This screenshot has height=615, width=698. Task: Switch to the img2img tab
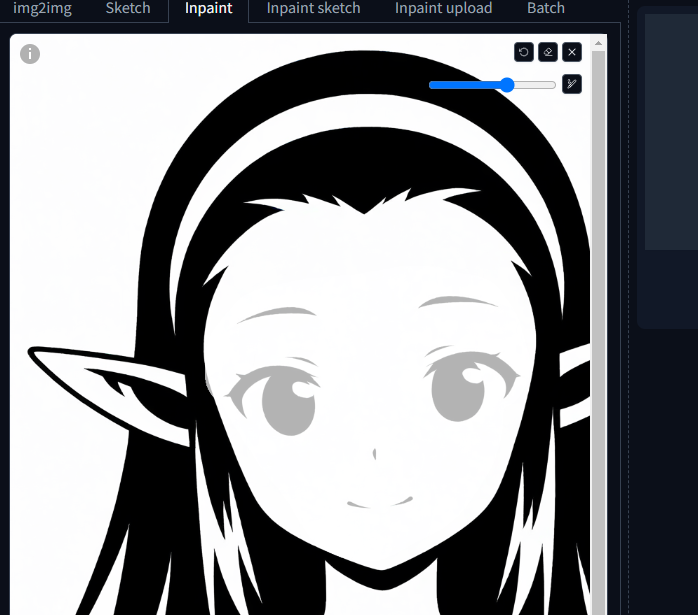42,8
